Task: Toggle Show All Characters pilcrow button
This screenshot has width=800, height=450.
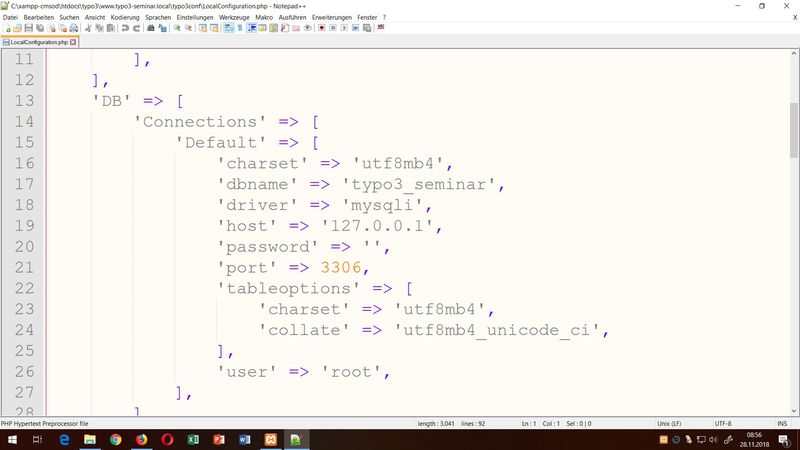Action: (x=240, y=28)
